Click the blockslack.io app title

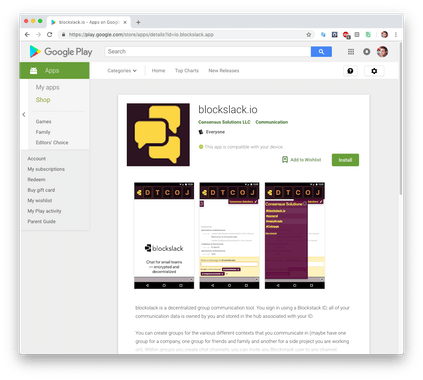coord(228,110)
